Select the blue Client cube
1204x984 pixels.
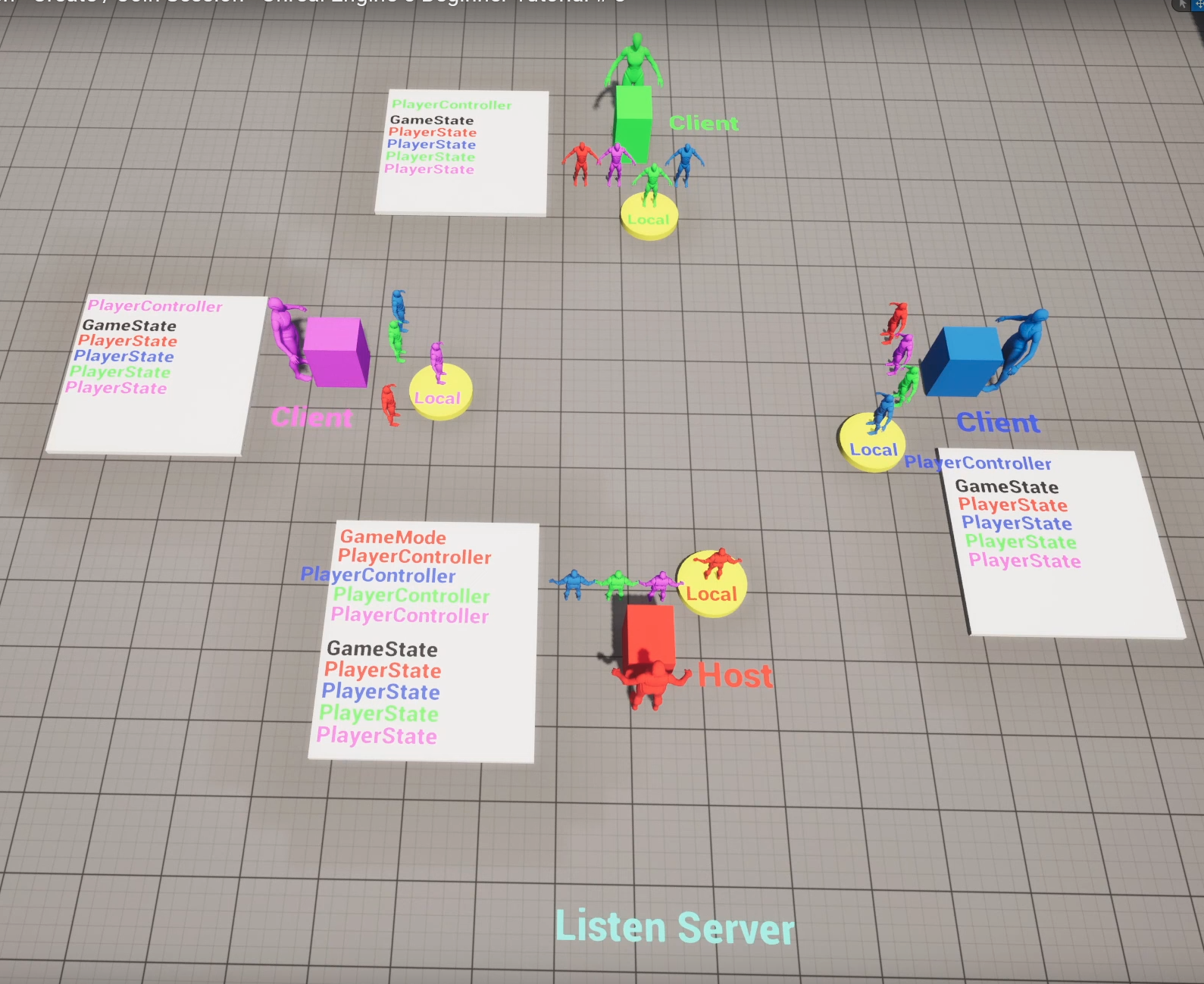(962, 362)
